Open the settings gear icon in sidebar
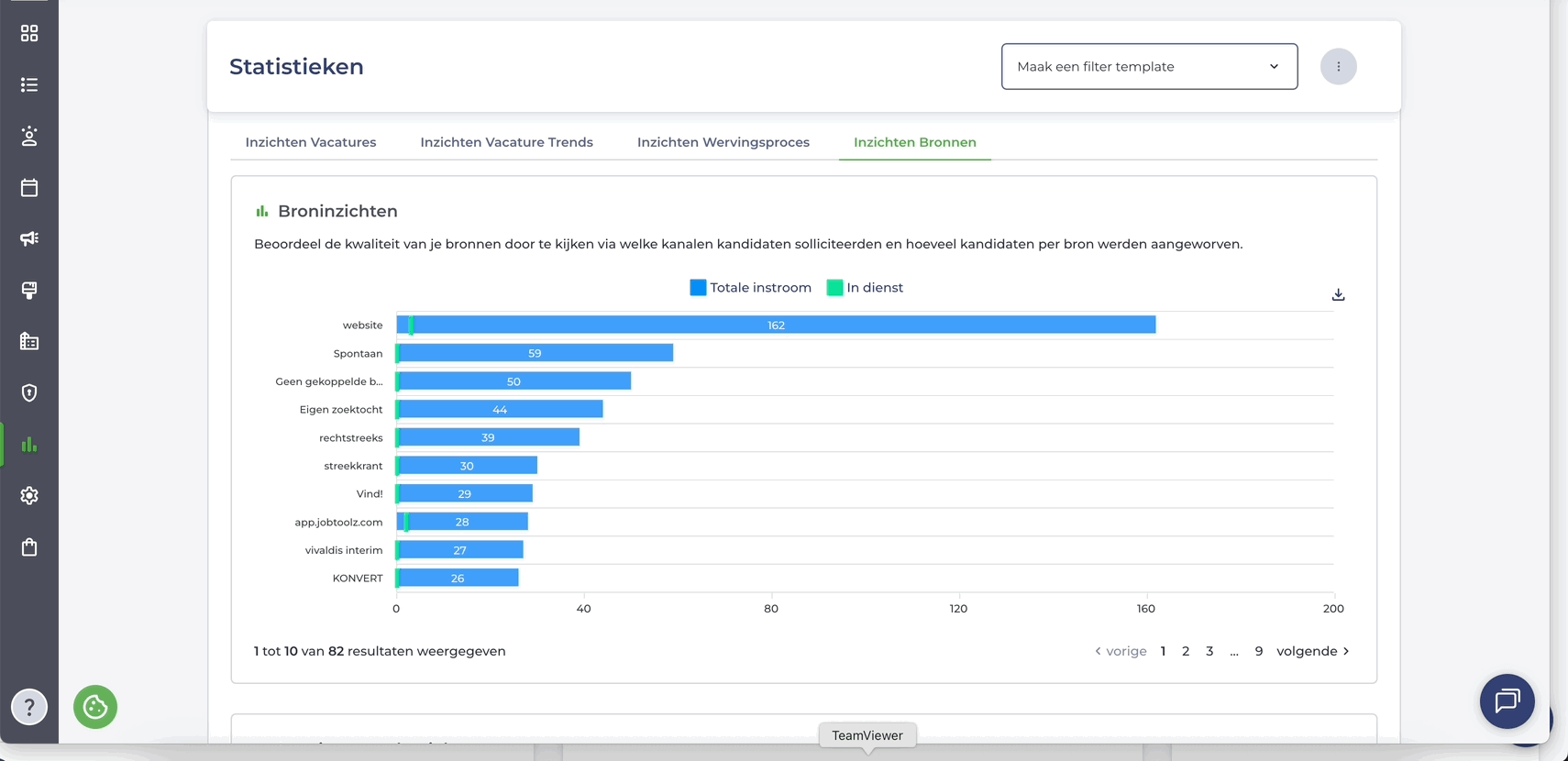 tap(29, 496)
